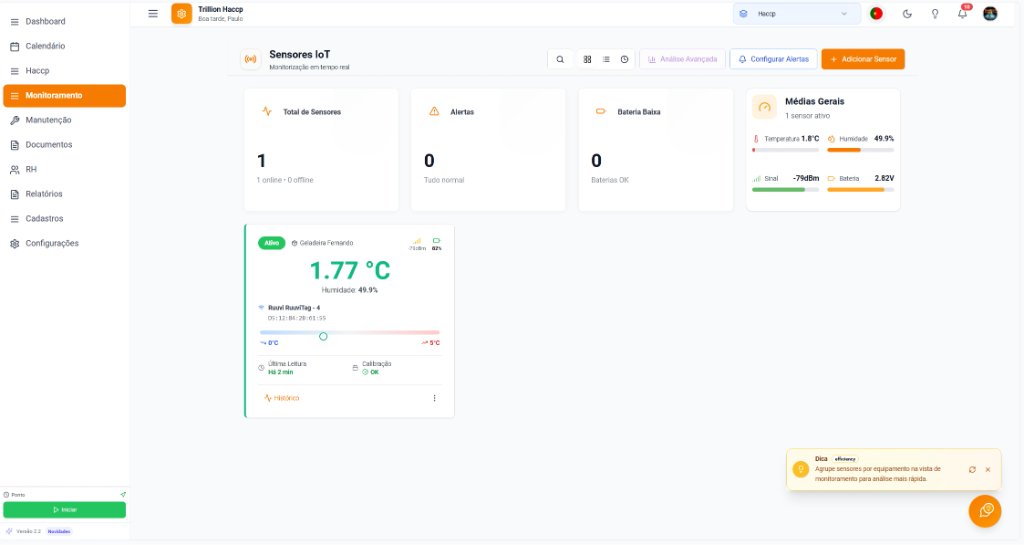Click the green Iniciar button
Viewport: 1024px width, 545px height.
coord(65,510)
